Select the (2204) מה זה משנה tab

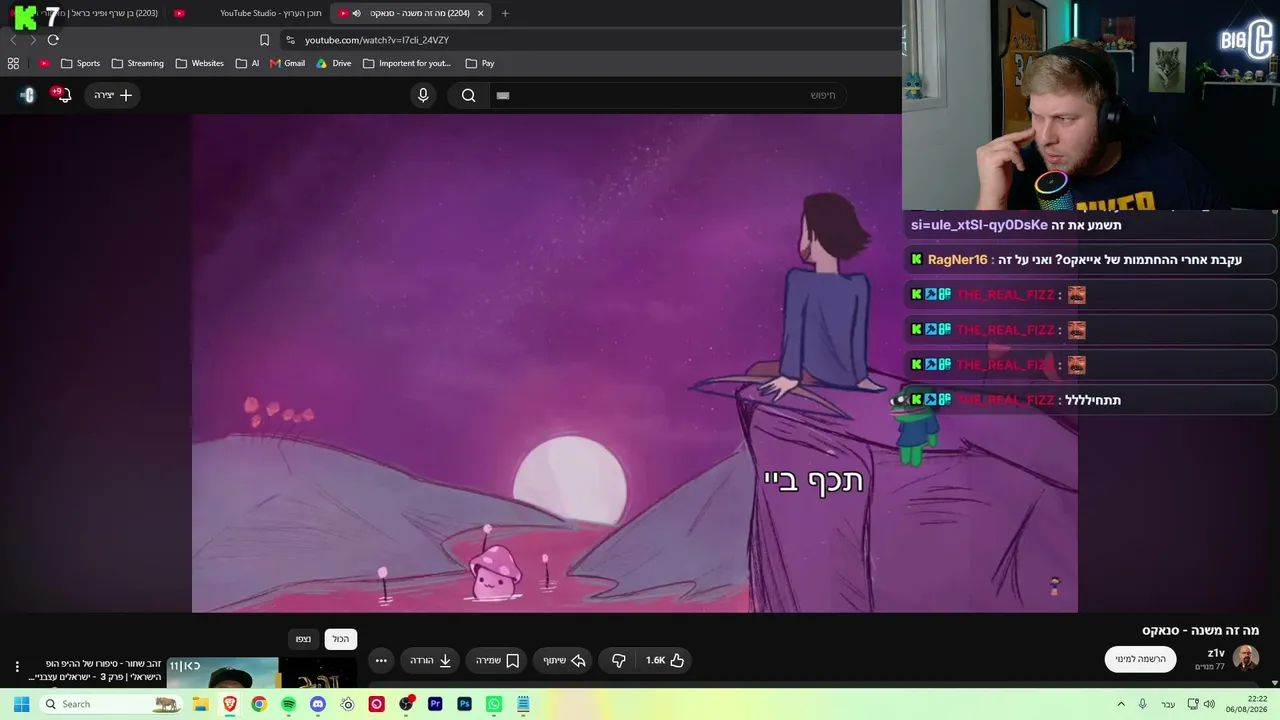410,13
